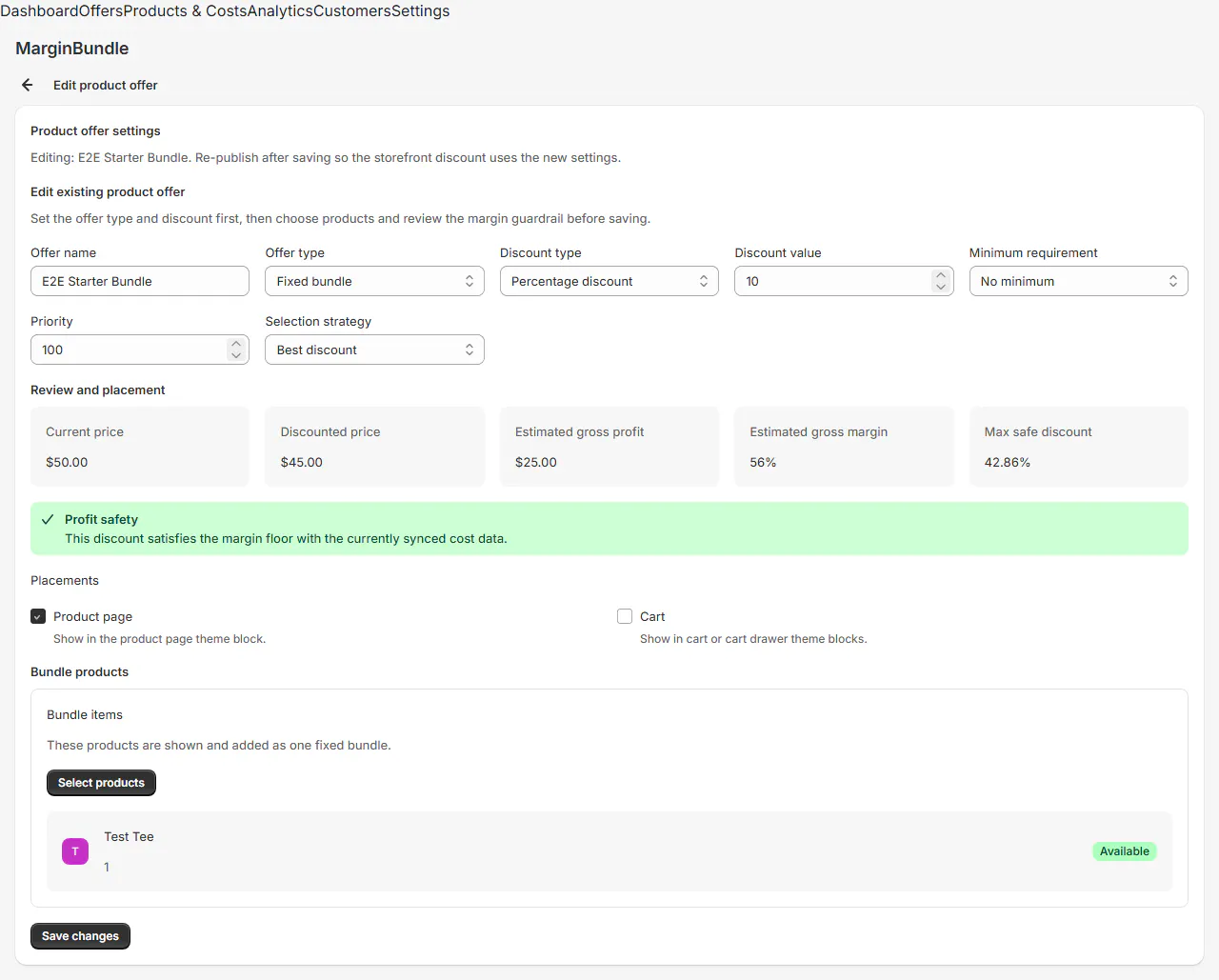Image resolution: width=1219 pixels, height=980 pixels.
Task: Toggle the Product page placement checkbox
Action: 38,616
